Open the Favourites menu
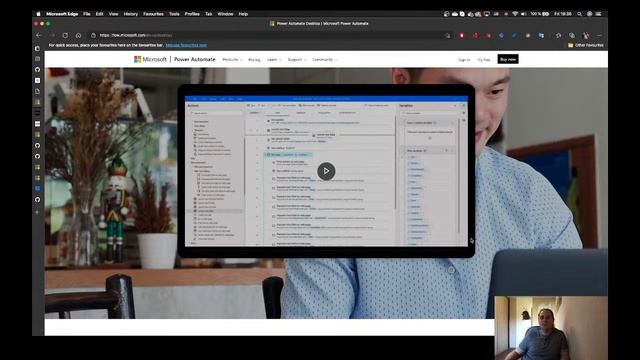Image resolution: width=640 pixels, height=360 pixels. 153,14
